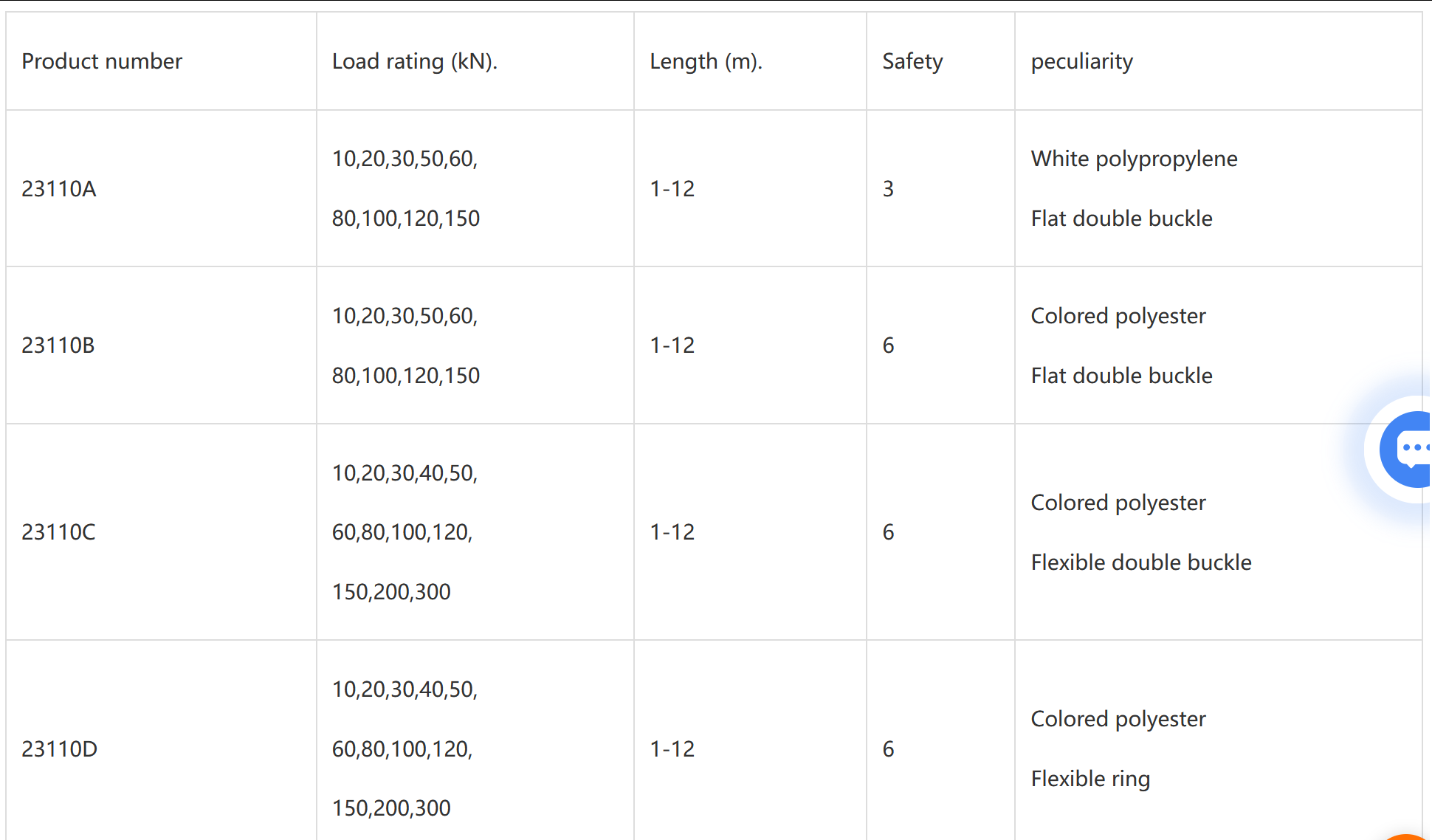Click 23110A load rating 80,100,120,150 line
This screenshot has height=840, width=1432.
coord(406,218)
